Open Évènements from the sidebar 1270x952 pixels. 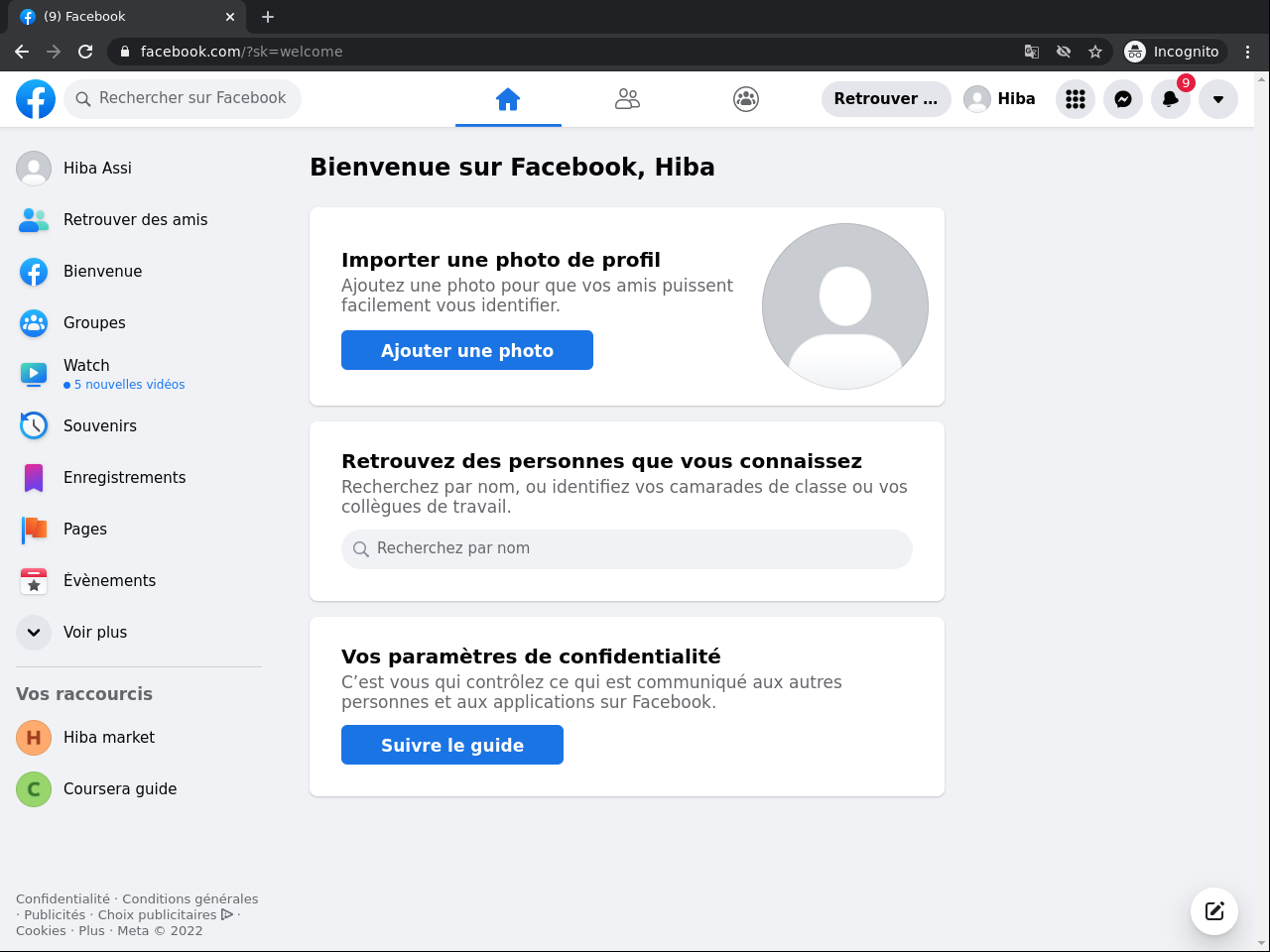tap(139, 581)
